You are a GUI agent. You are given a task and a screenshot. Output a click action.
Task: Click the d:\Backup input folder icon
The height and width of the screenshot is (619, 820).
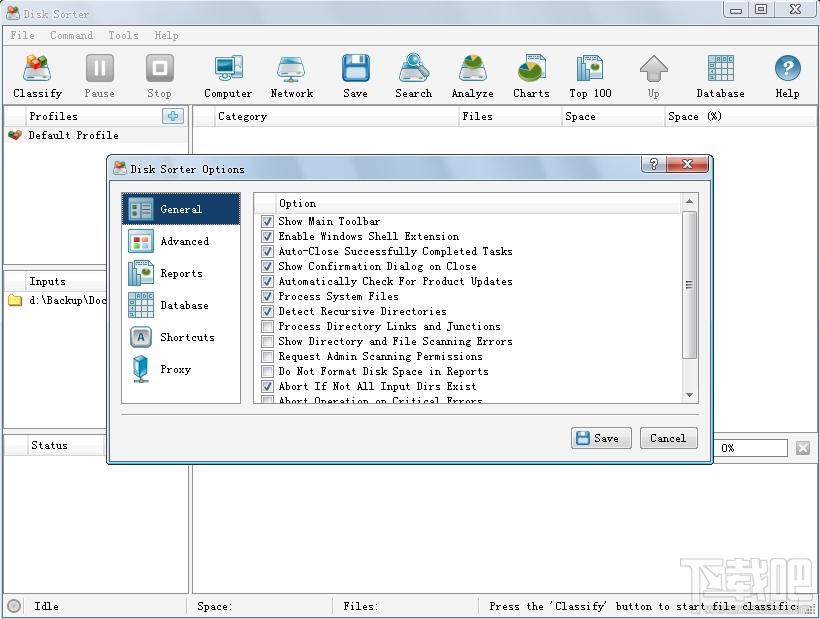tap(15, 300)
